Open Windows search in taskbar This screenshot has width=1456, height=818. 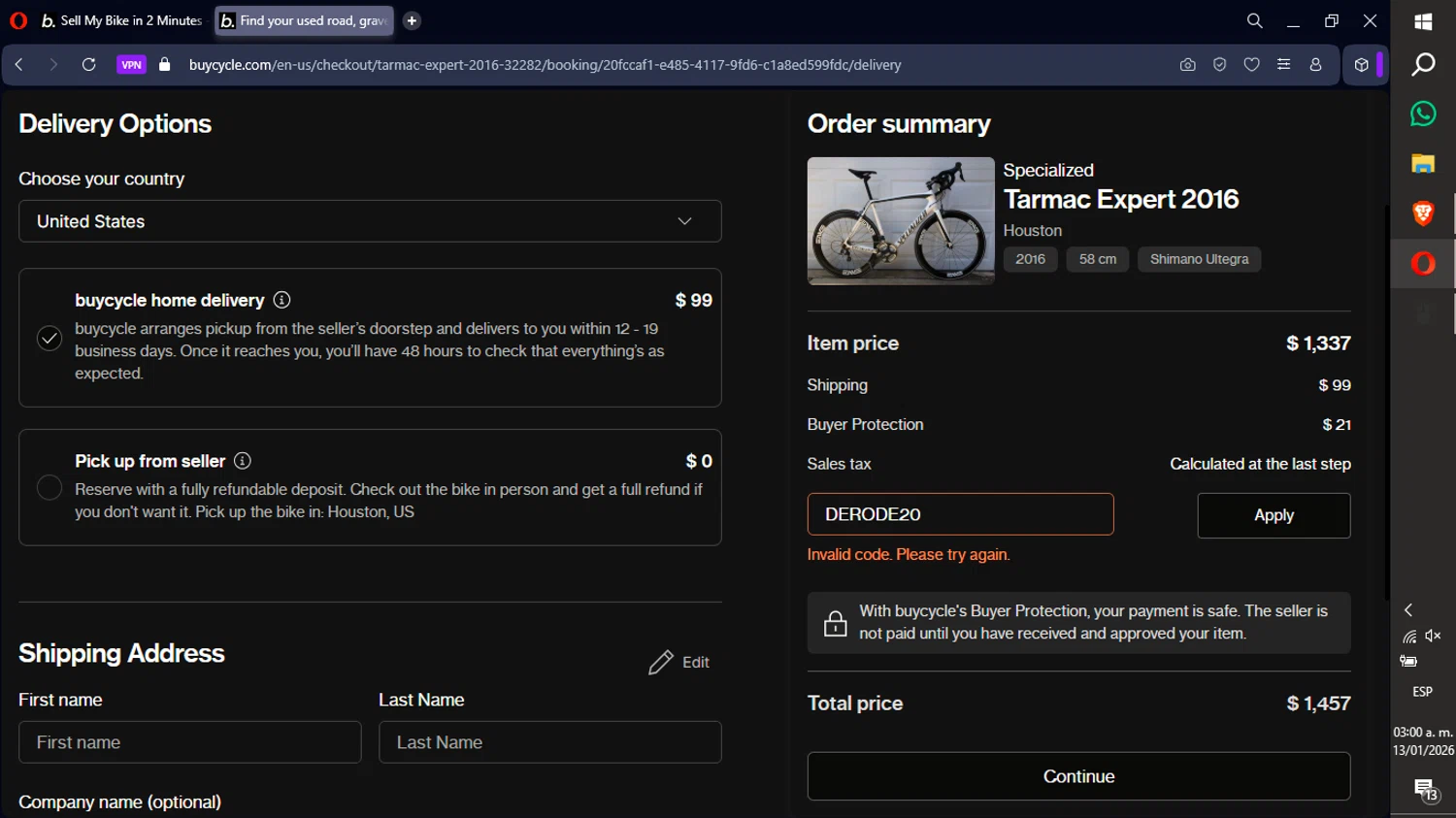(x=1423, y=65)
